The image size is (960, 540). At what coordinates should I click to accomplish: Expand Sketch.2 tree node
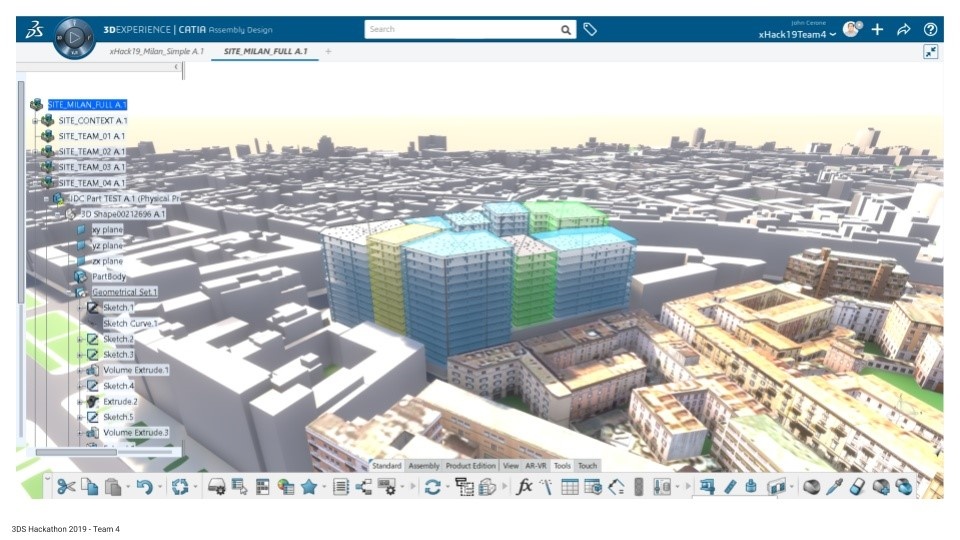[x=80, y=339]
